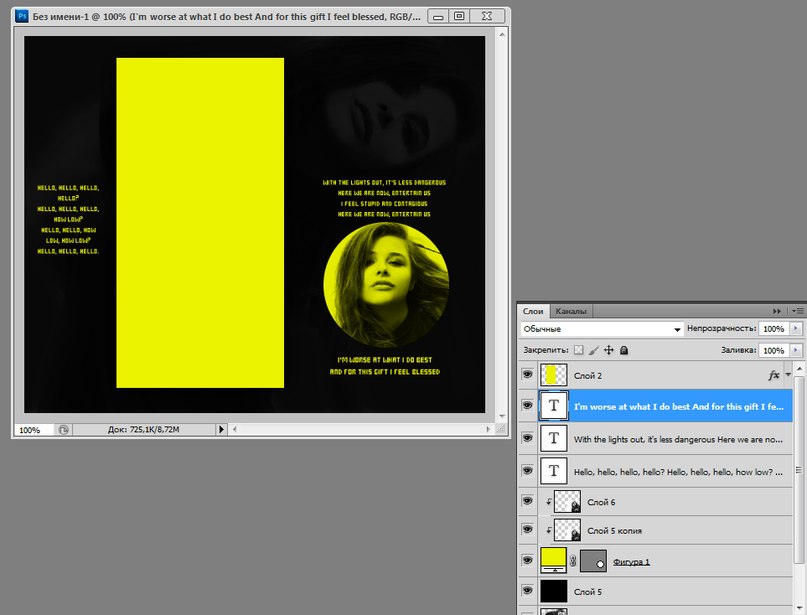Click the opacity value field showing 100%
Image resolution: width=807 pixels, height=615 pixels.
(x=774, y=329)
